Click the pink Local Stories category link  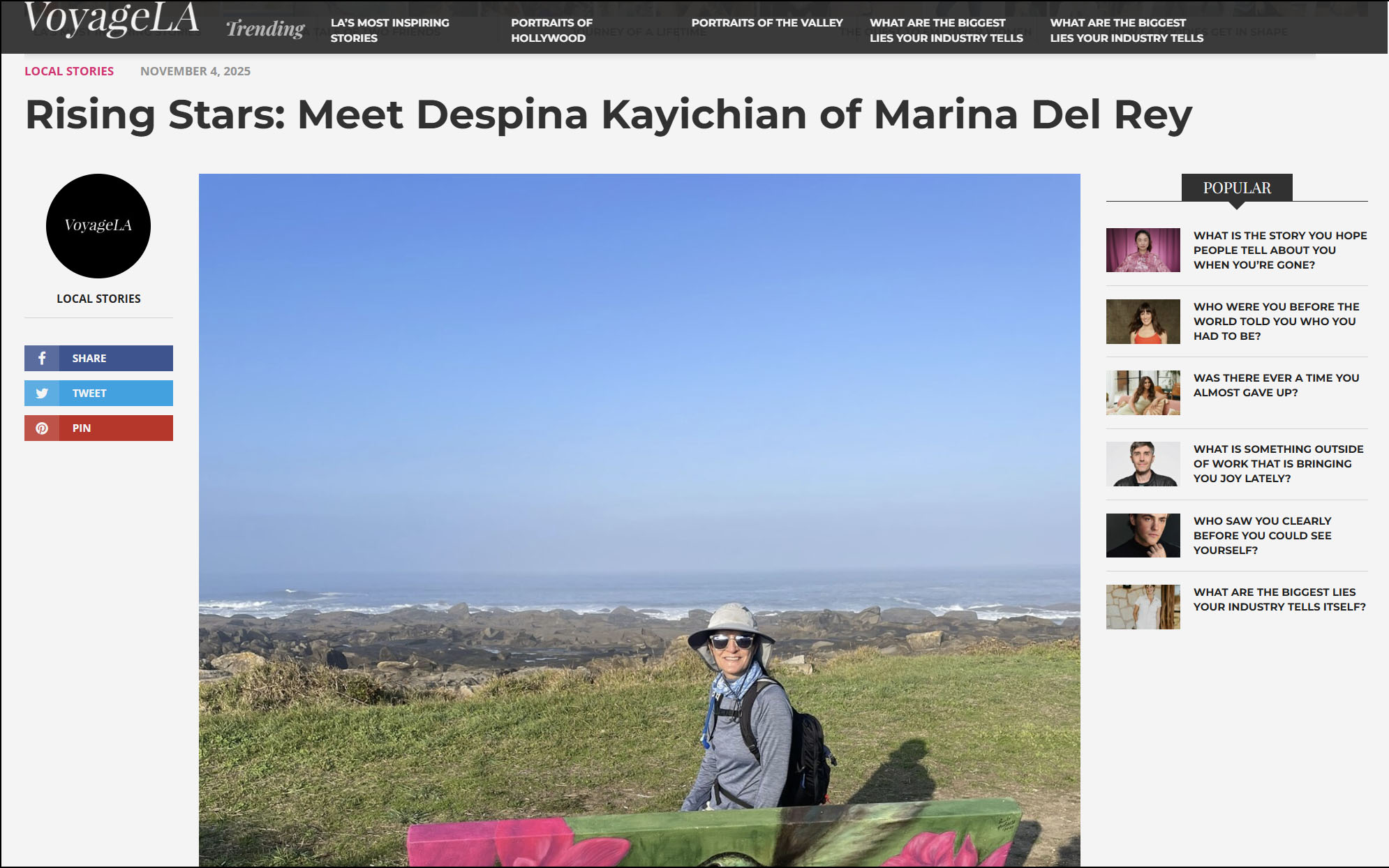click(69, 71)
